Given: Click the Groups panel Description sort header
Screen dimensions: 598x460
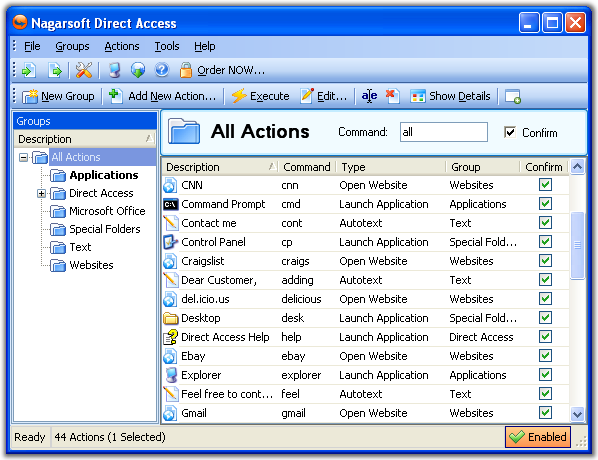Looking at the screenshot, I should coord(85,139).
